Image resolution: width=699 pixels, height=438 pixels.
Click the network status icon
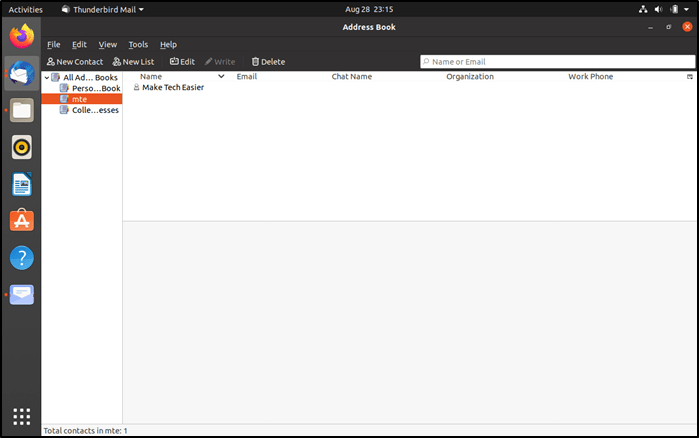(643, 9)
